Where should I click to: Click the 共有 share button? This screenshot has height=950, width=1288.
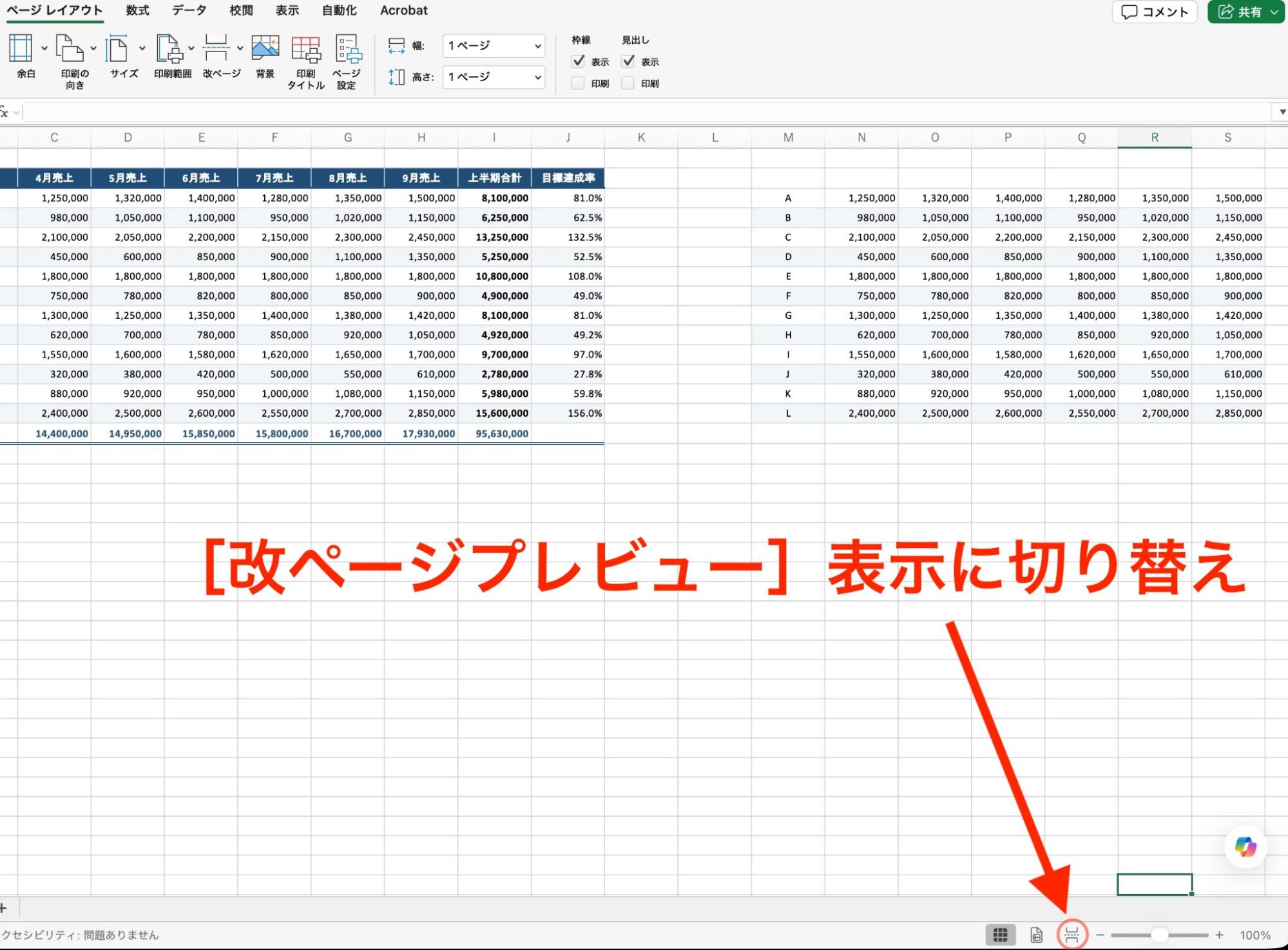coord(1246,12)
